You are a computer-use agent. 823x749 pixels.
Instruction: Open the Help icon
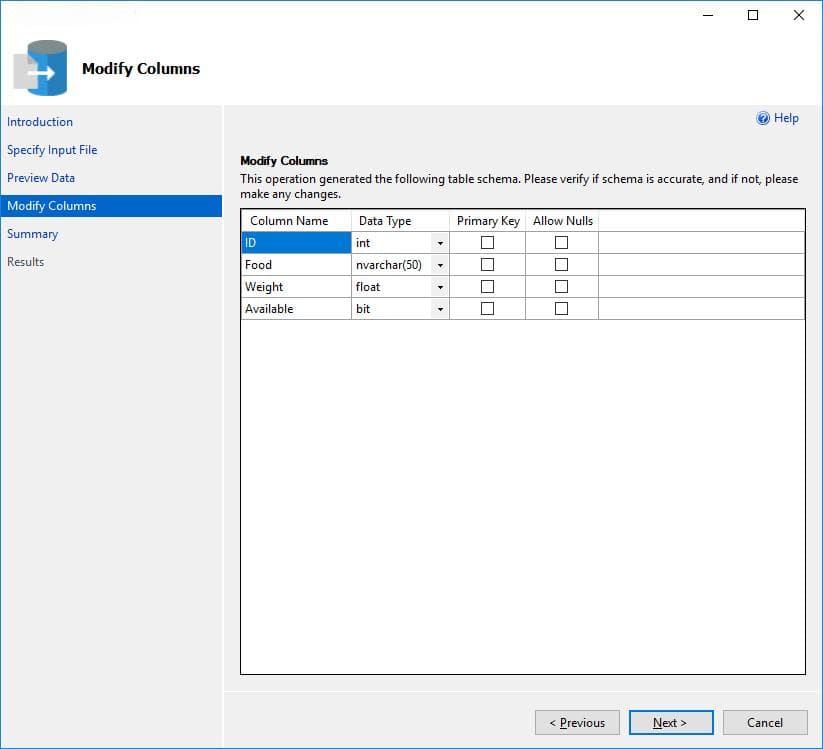pos(763,118)
